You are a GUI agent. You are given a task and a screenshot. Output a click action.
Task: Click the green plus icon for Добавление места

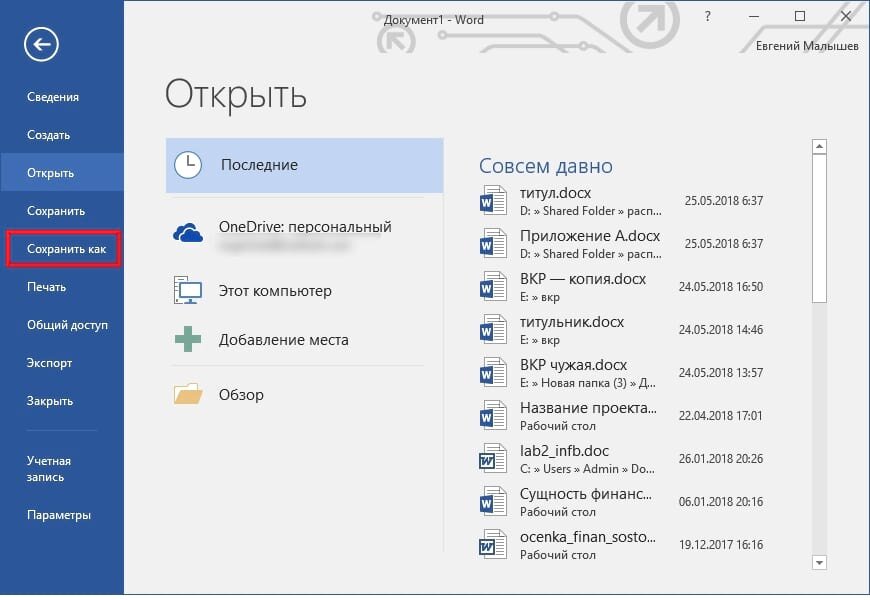tap(188, 339)
